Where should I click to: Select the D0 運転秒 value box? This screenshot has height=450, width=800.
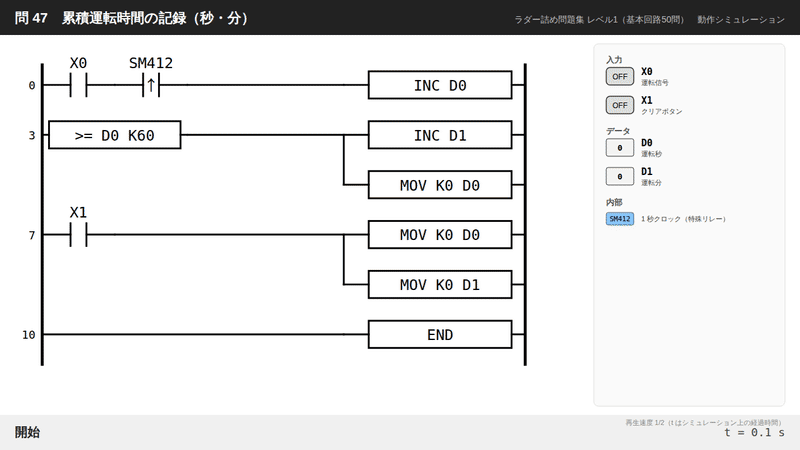[619, 148]
